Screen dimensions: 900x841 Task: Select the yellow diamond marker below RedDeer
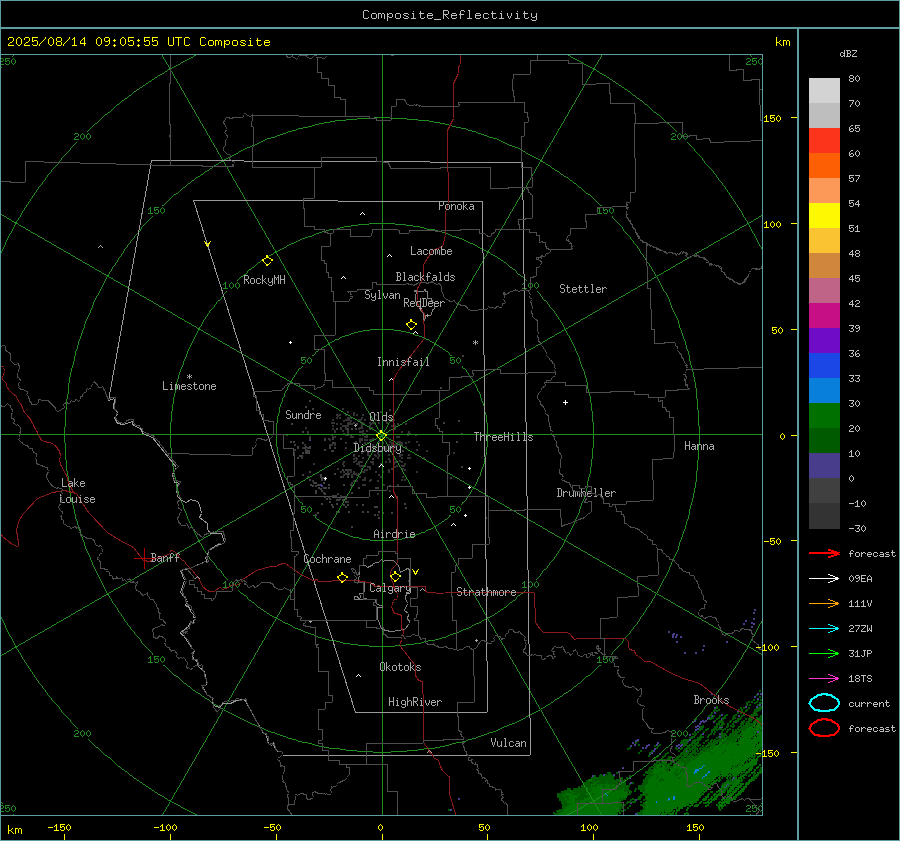click(412, 325)
